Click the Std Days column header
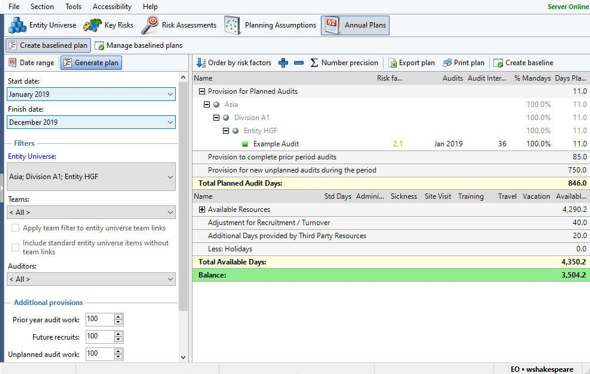Screen dimensions: 590x374 pyautogui.click(x=338, y=196)
